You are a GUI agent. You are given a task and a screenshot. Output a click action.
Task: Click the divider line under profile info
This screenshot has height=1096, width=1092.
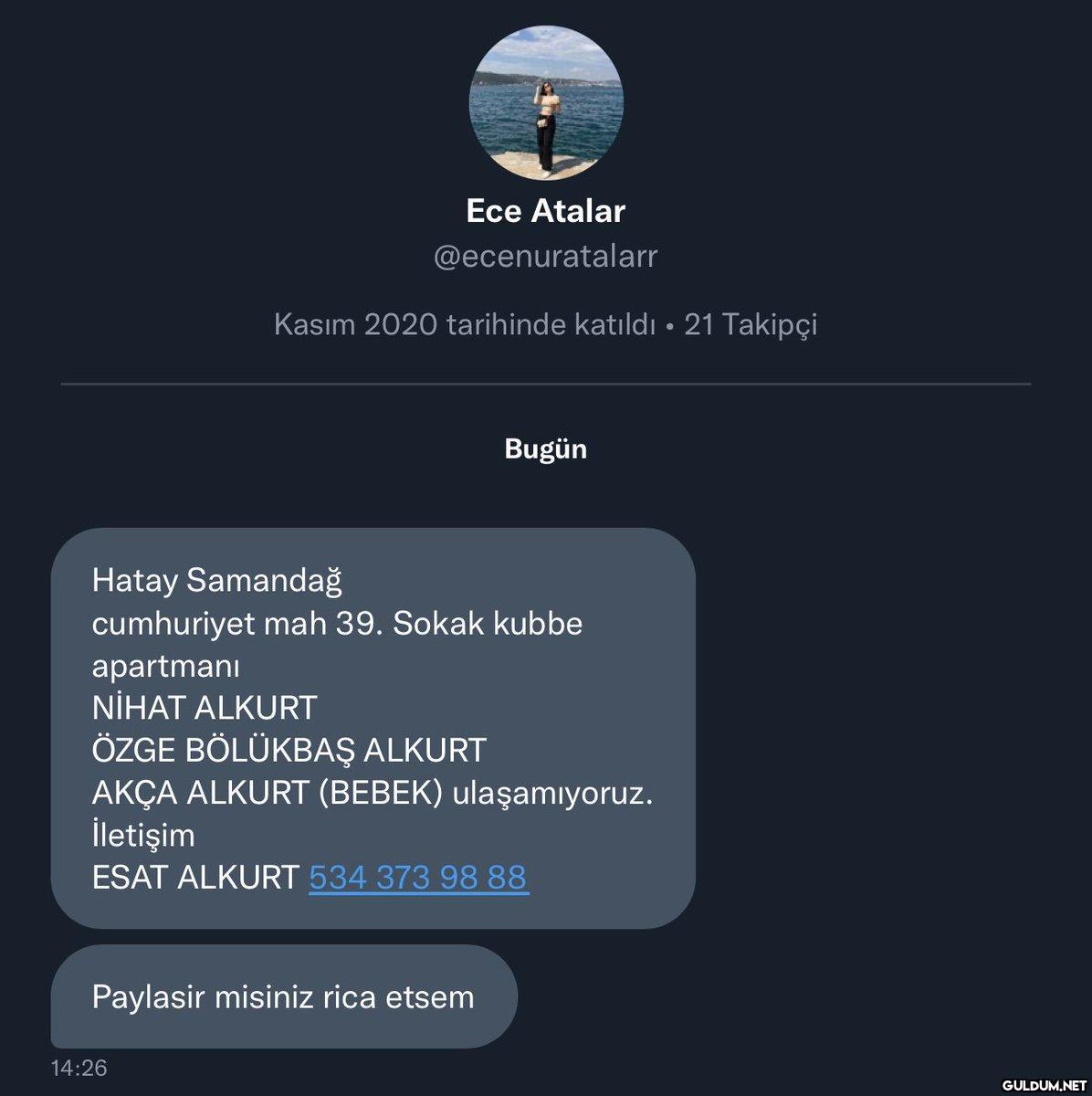click(x=546, y=384)
